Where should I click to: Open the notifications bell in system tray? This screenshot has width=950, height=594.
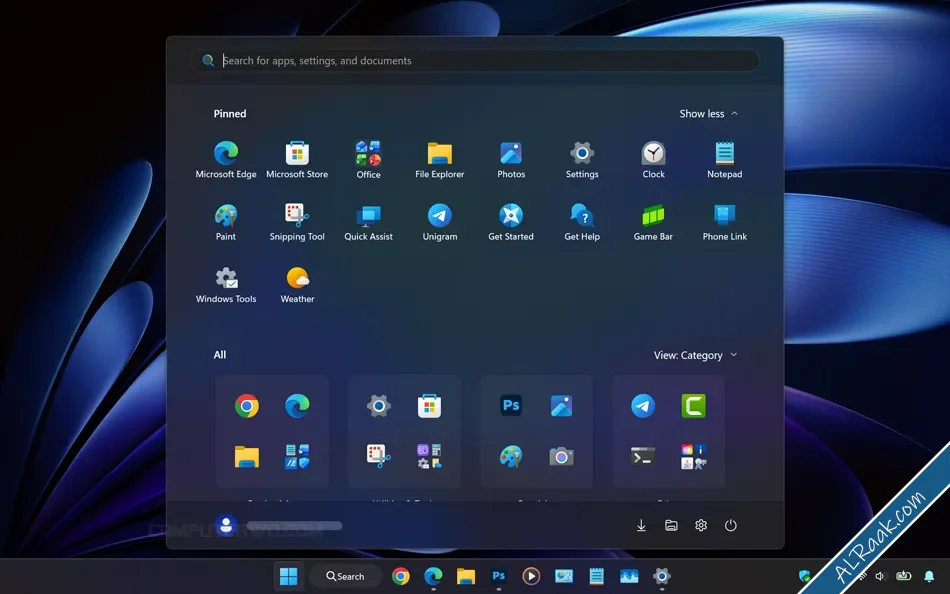click(x=929, y=576)
